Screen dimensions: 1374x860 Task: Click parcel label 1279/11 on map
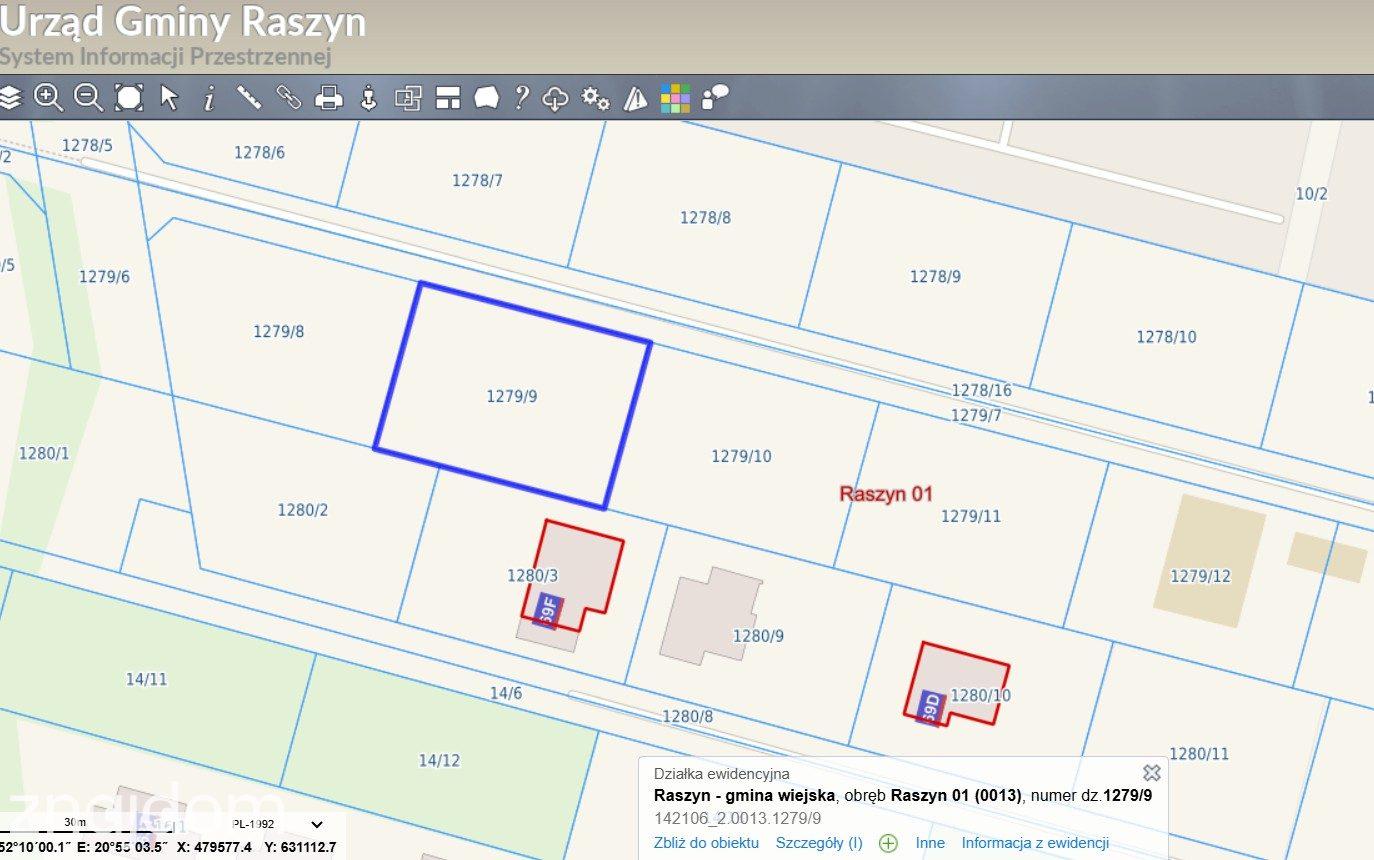coord(970,516)
